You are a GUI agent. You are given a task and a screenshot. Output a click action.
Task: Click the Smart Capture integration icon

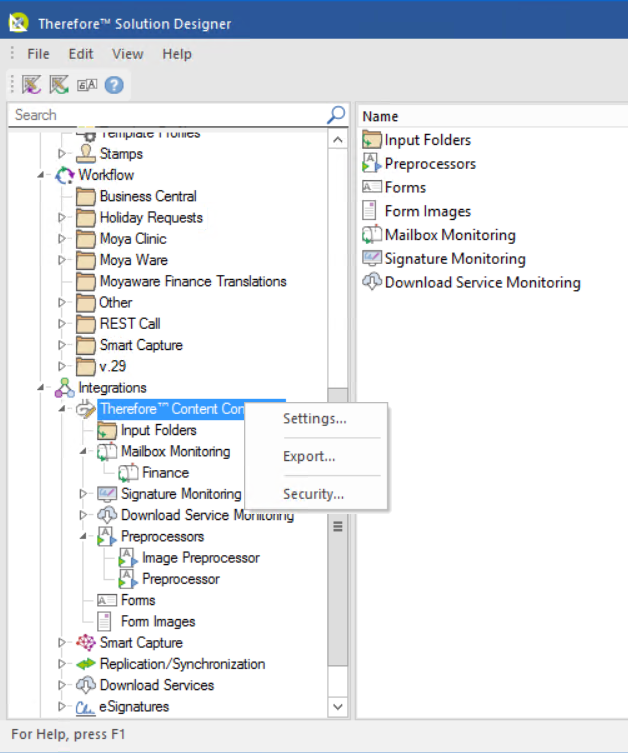click(x=86, y=643)
